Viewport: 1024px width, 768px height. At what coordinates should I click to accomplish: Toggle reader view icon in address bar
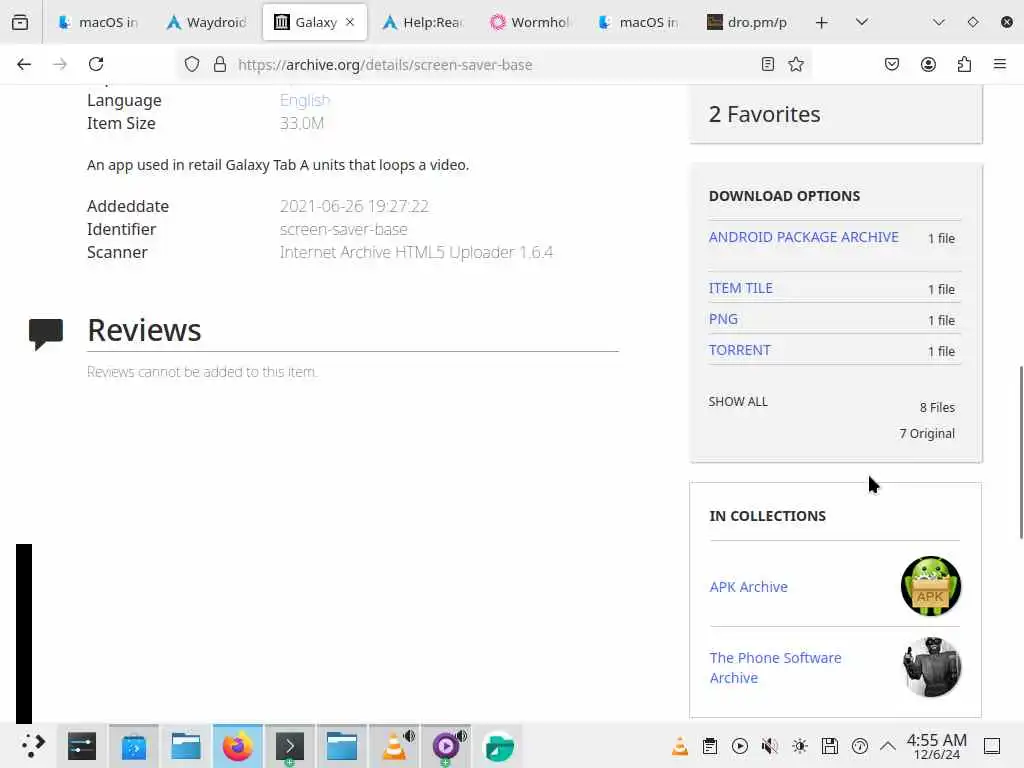click(768, 64)
